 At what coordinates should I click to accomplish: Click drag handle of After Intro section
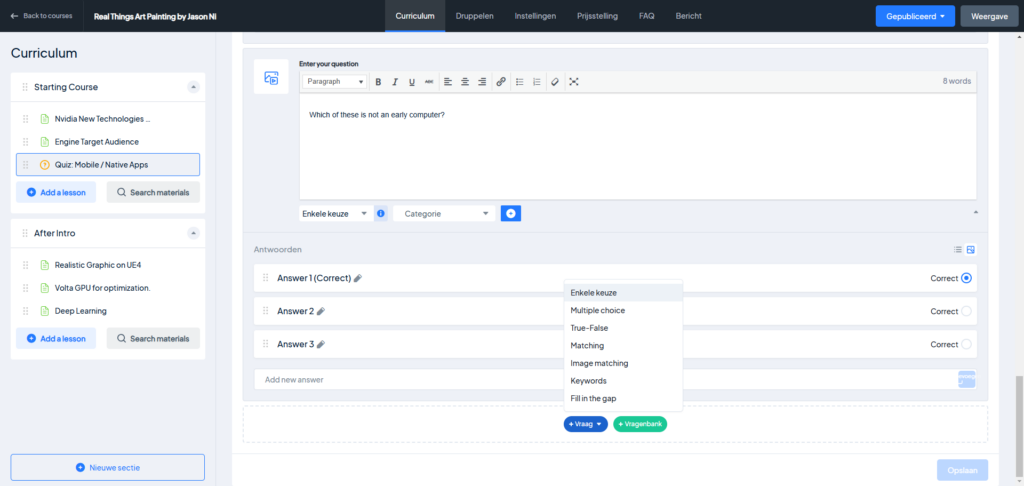(25, 233)
